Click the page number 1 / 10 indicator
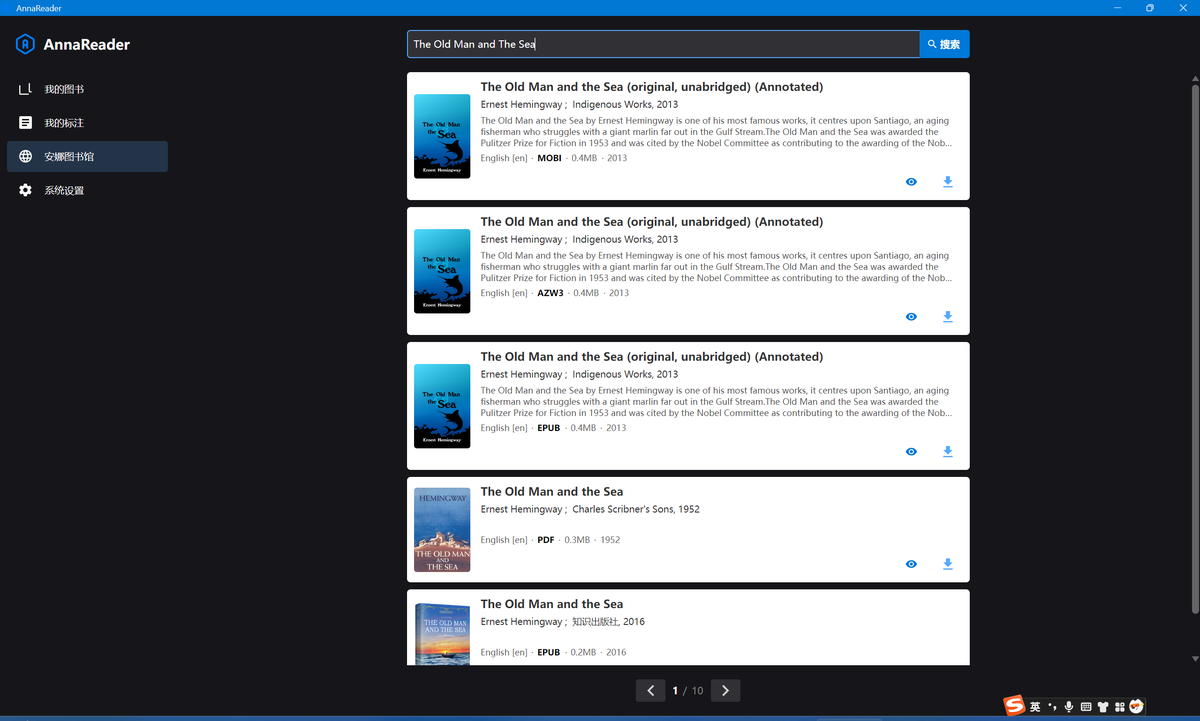This screenshot has height=721, width=1200. (x=688, y=691)
